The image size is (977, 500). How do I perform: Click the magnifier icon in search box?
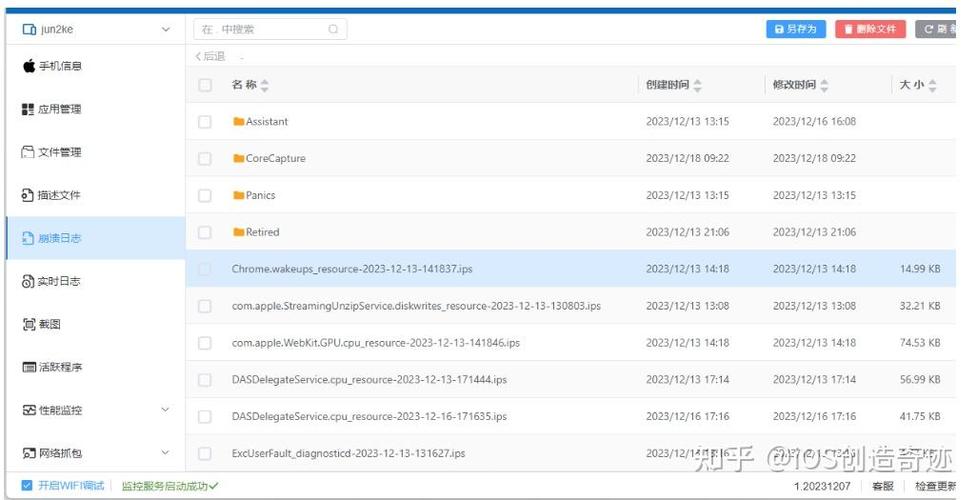click(333, 29)
